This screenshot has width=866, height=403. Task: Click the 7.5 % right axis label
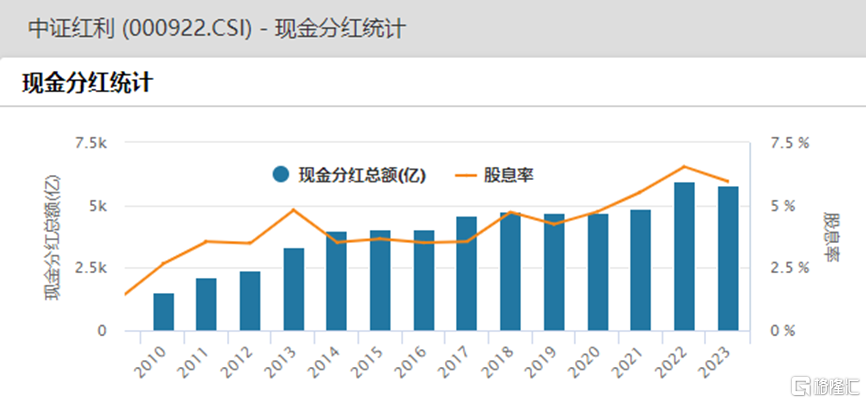[789, 143]
